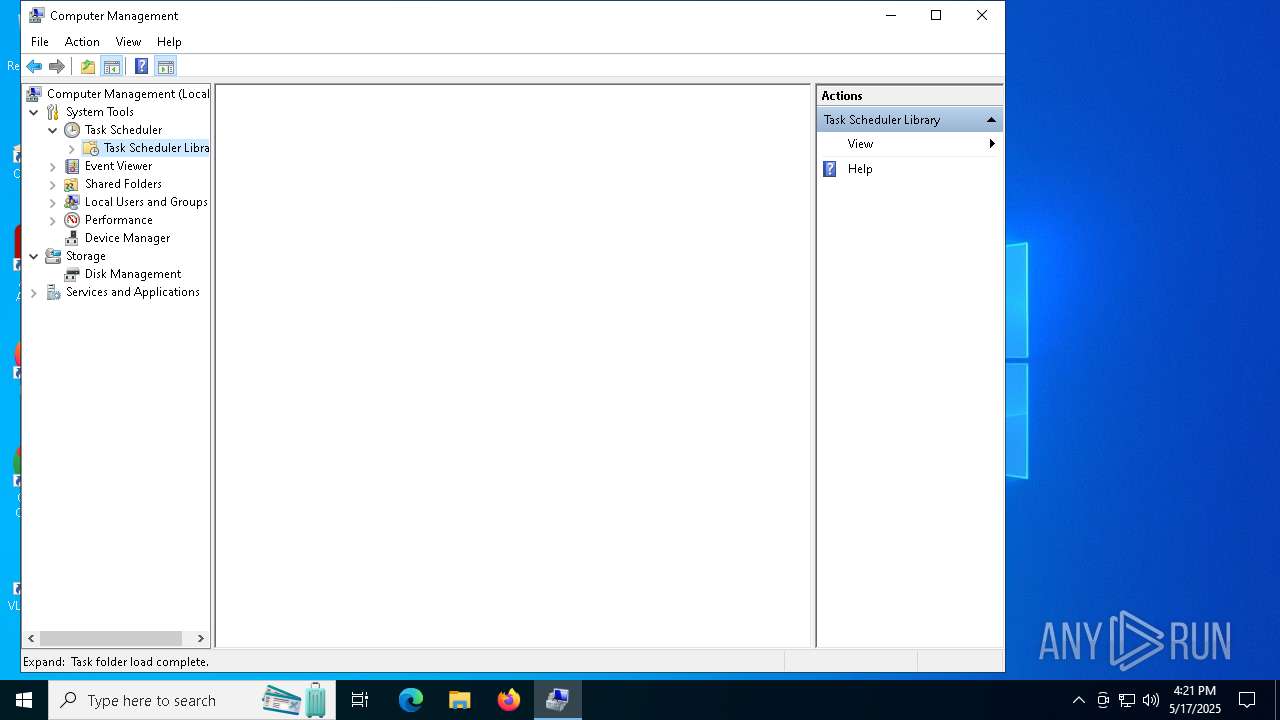This screenshot has width=1280, height=720.
Task: Click the tree pane scroll left arrow
Action: [x=31, y=638]
